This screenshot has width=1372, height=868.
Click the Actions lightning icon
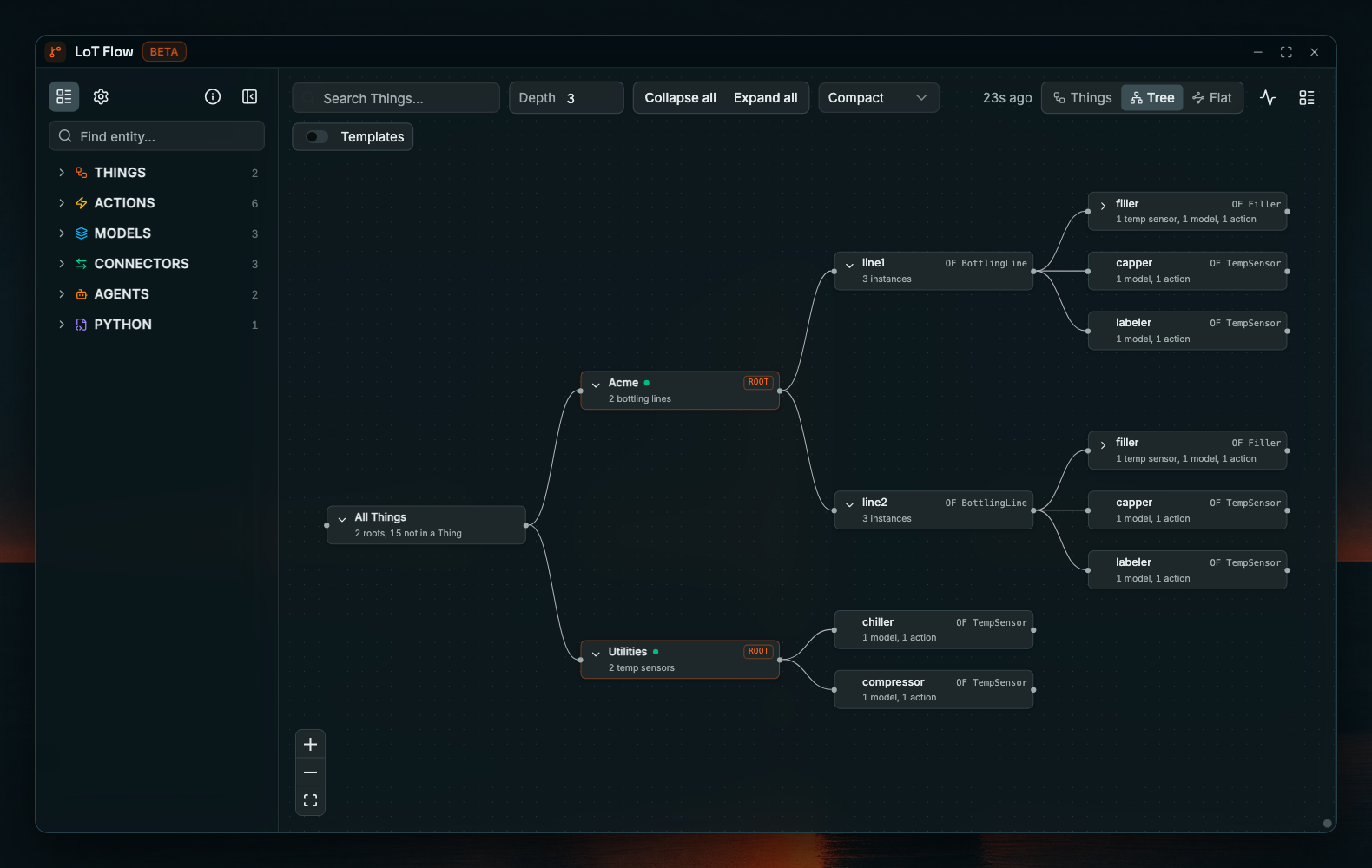pyautogui.click(x=82, y=203)
